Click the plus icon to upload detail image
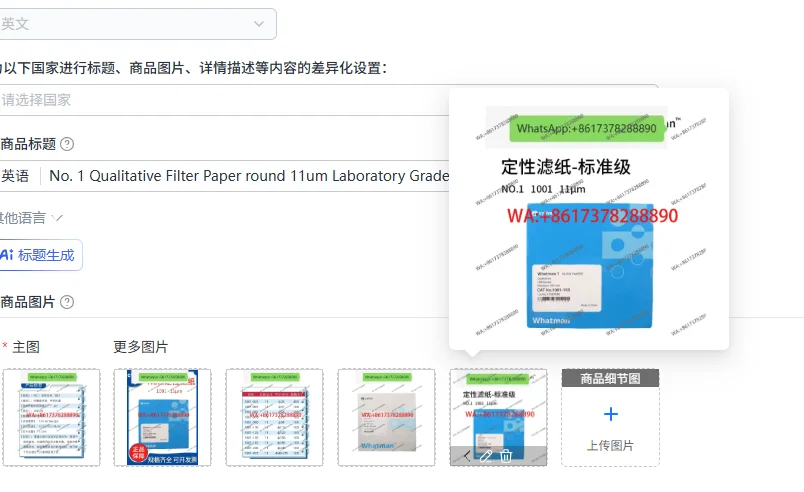The height and width of the screenshot is (492, 804). 611,414
